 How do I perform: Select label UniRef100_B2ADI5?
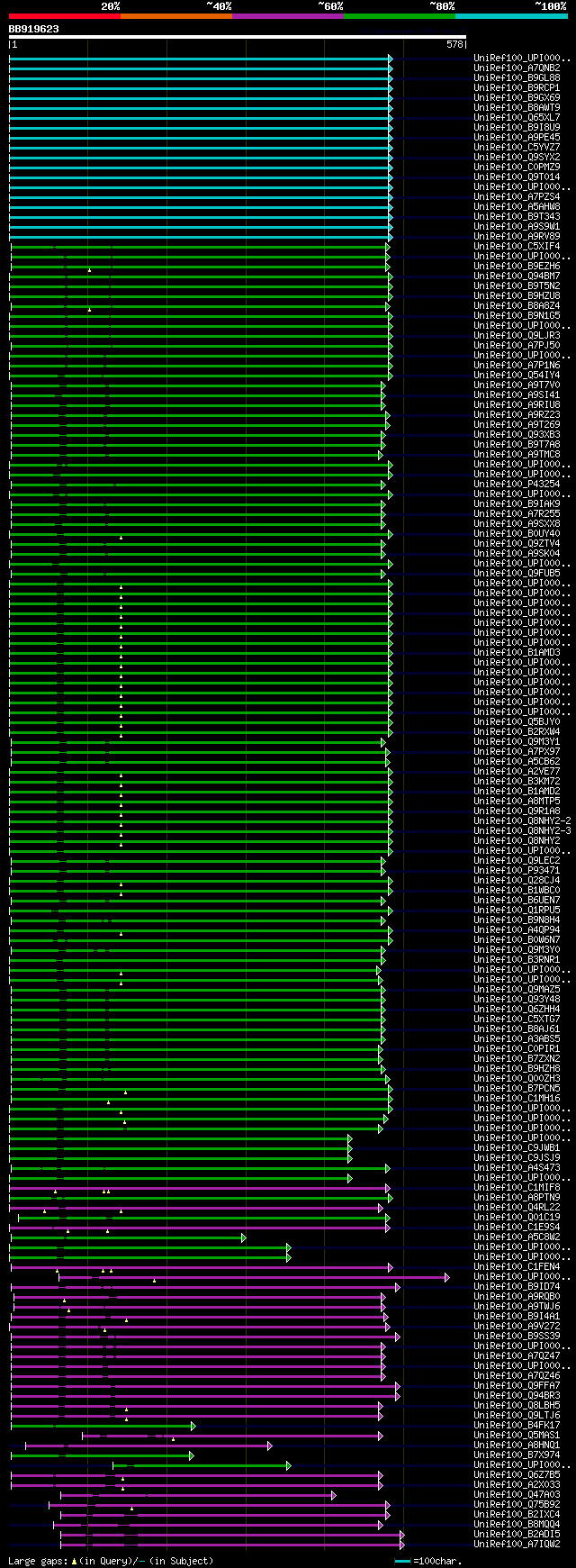[517, 1534]
